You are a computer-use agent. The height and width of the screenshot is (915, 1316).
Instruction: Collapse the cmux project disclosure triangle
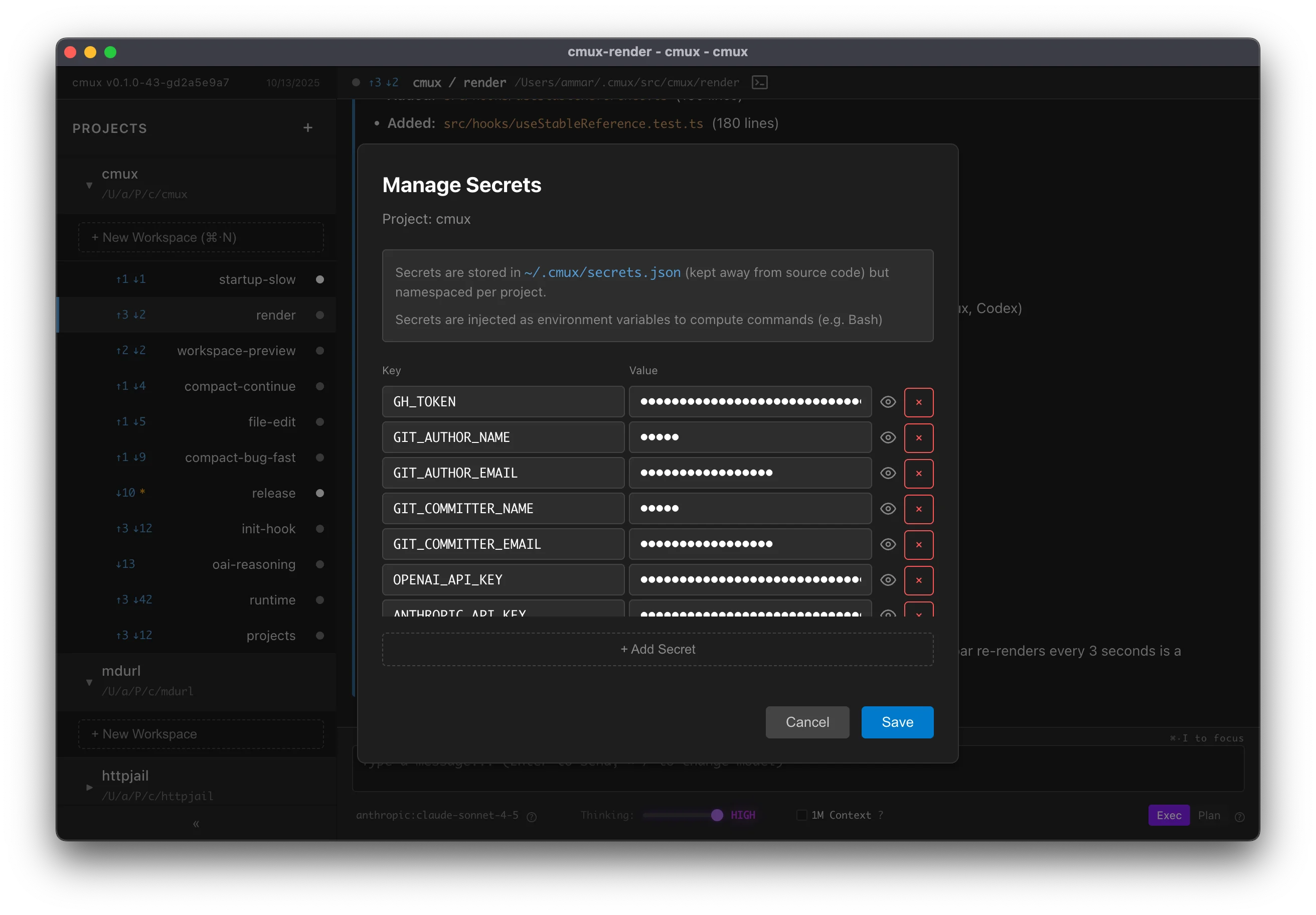pos(89,185)
